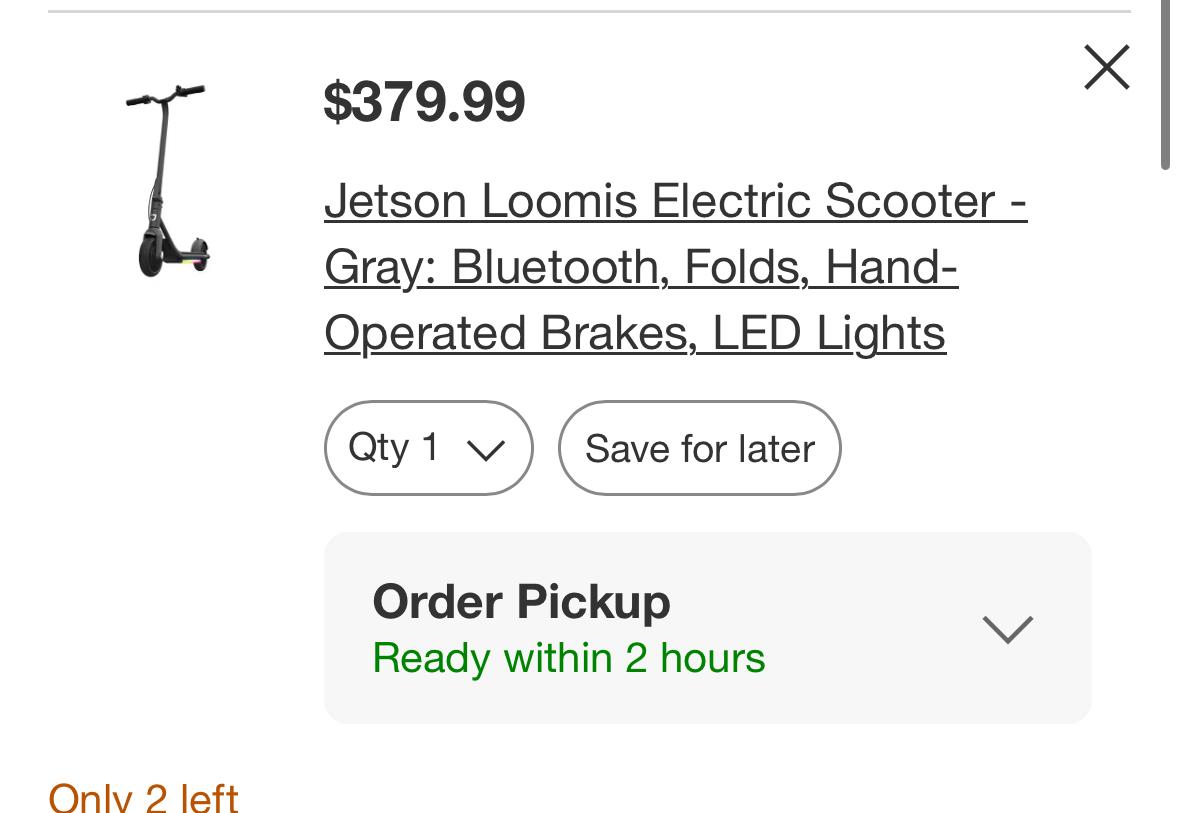Click the $379.99 price label
Image resolution: width=1179 pixels, height=813 pixels.
(424, 102)
